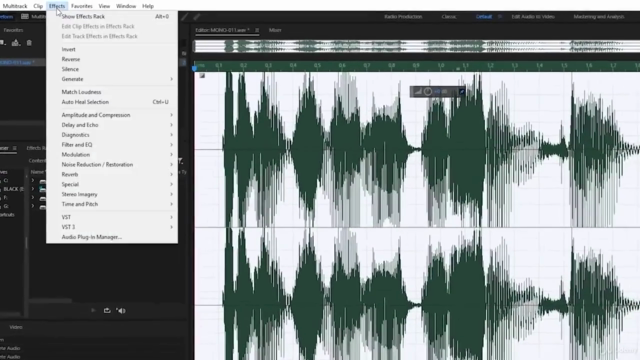This screenshot has width=640, height=360.
Task: Expand the Special submenu
Action: [x=112, y=184]
